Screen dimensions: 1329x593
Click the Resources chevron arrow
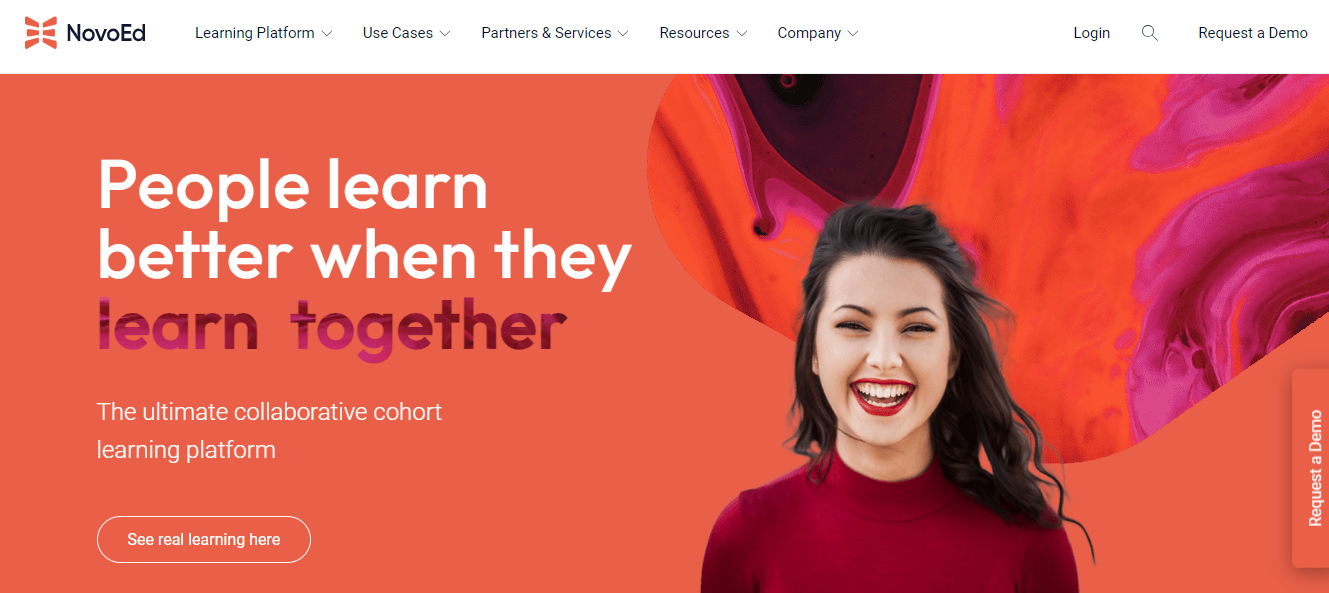pos(741,34)
